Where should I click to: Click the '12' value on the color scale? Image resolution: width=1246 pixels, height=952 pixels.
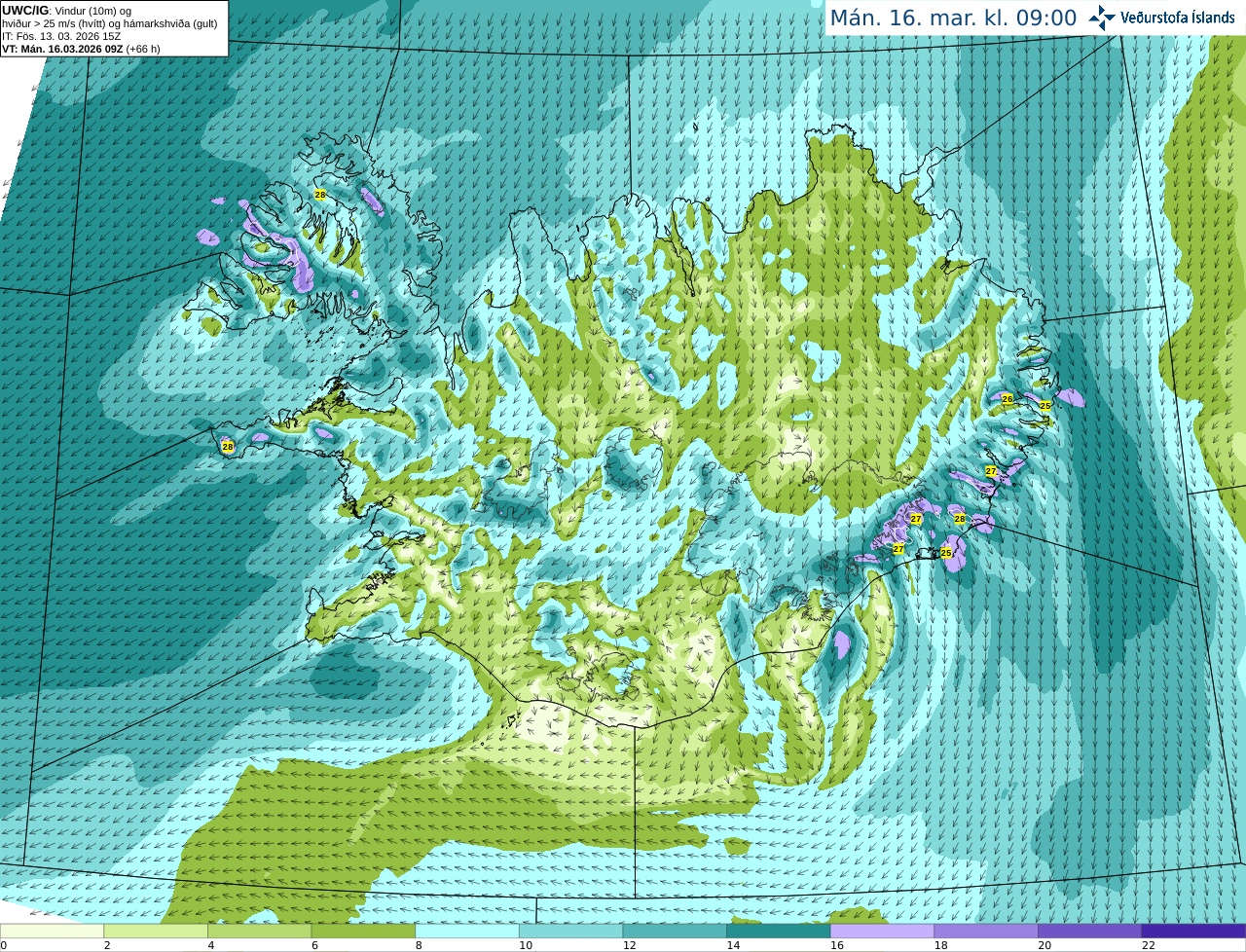630,945
